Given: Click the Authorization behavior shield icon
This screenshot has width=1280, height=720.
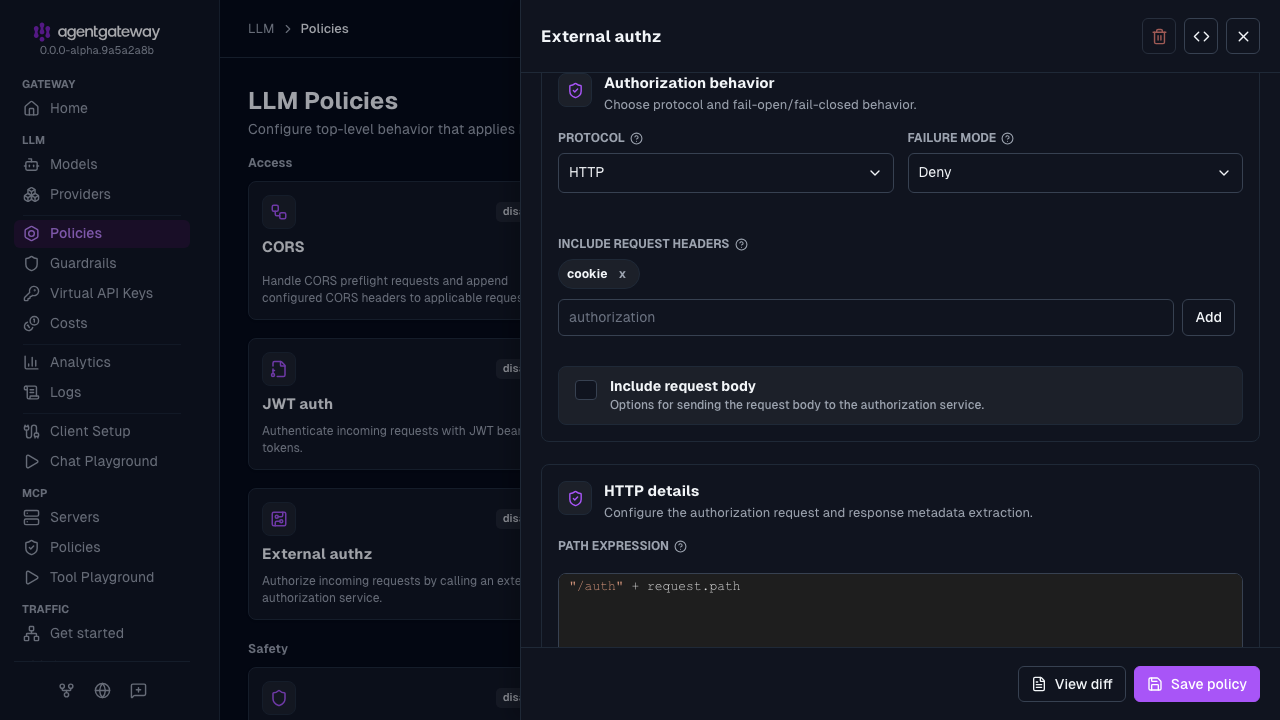Looking at the screenshot, I should (x=575, y=90).
